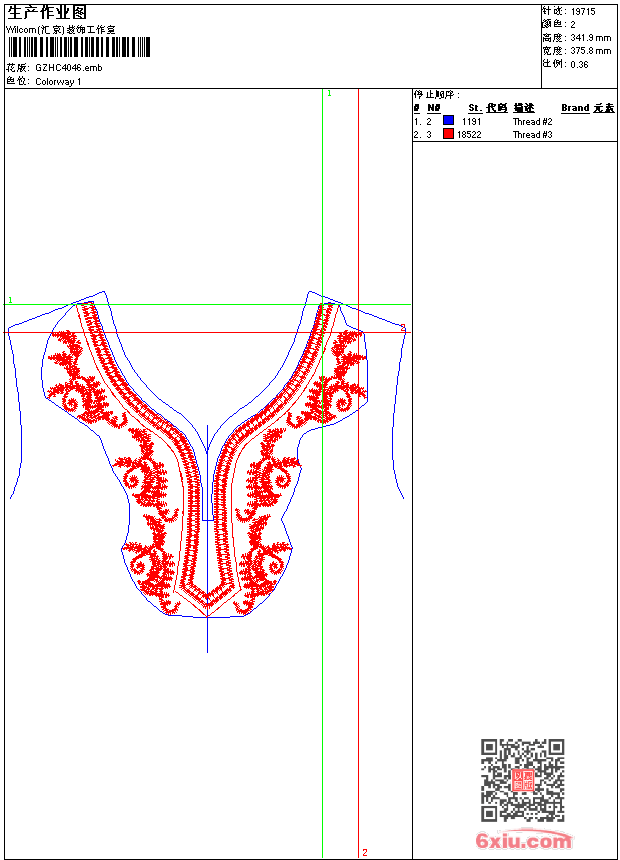Select the Thread #3 row description
Image resolution: width=620 pixels, height=860 pixels.
tap(532, 135)
